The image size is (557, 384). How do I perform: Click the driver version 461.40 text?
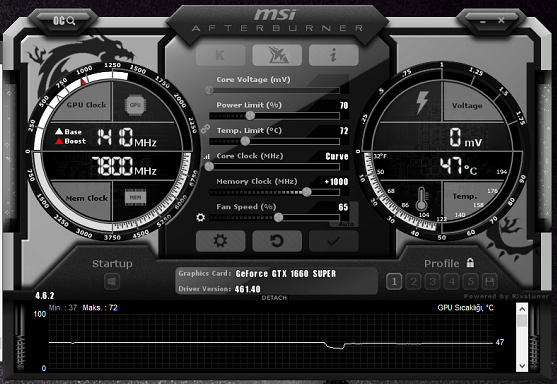(x=248, y=289)
